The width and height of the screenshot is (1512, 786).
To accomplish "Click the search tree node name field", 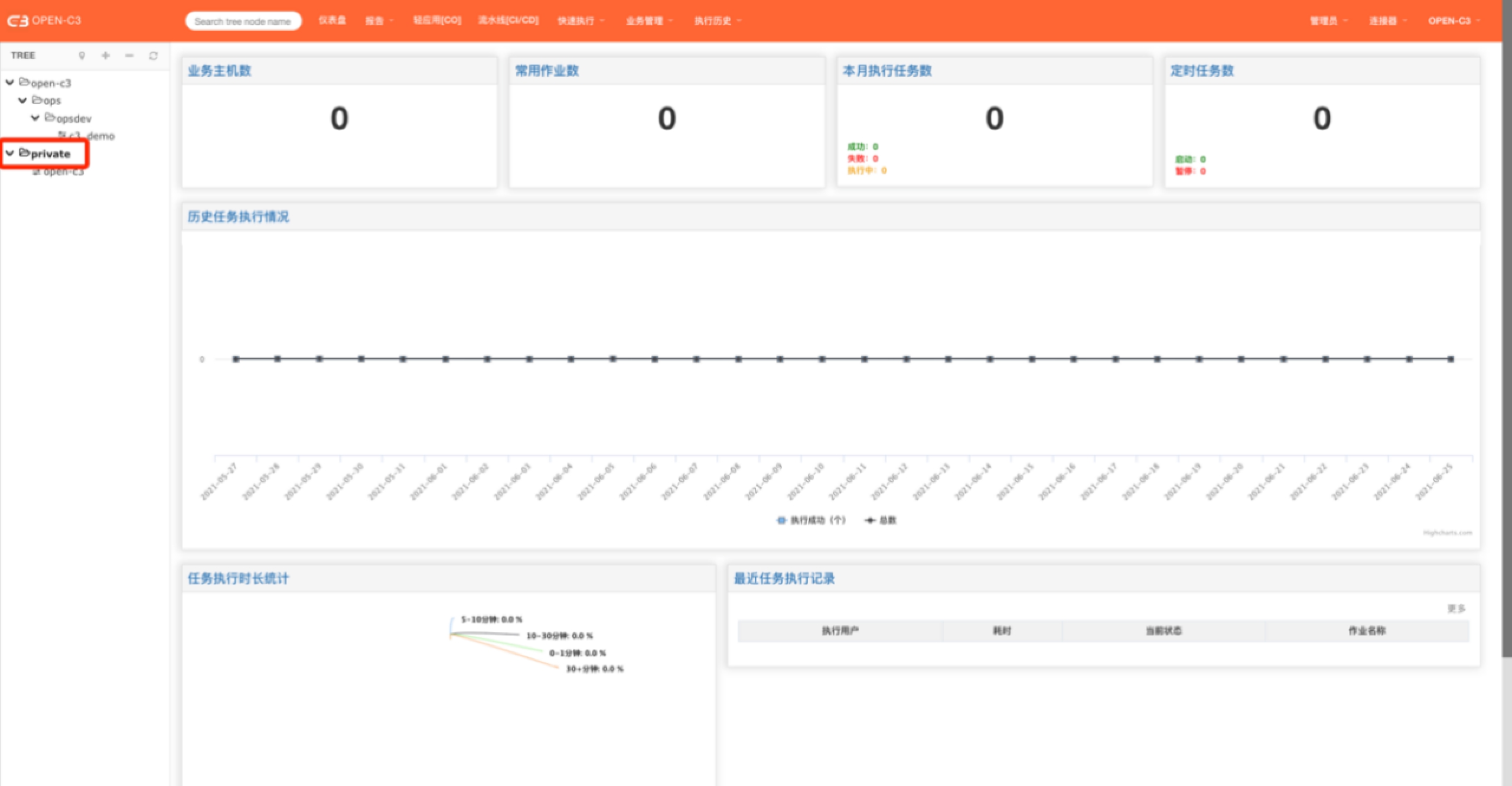I will pos(243,21).
